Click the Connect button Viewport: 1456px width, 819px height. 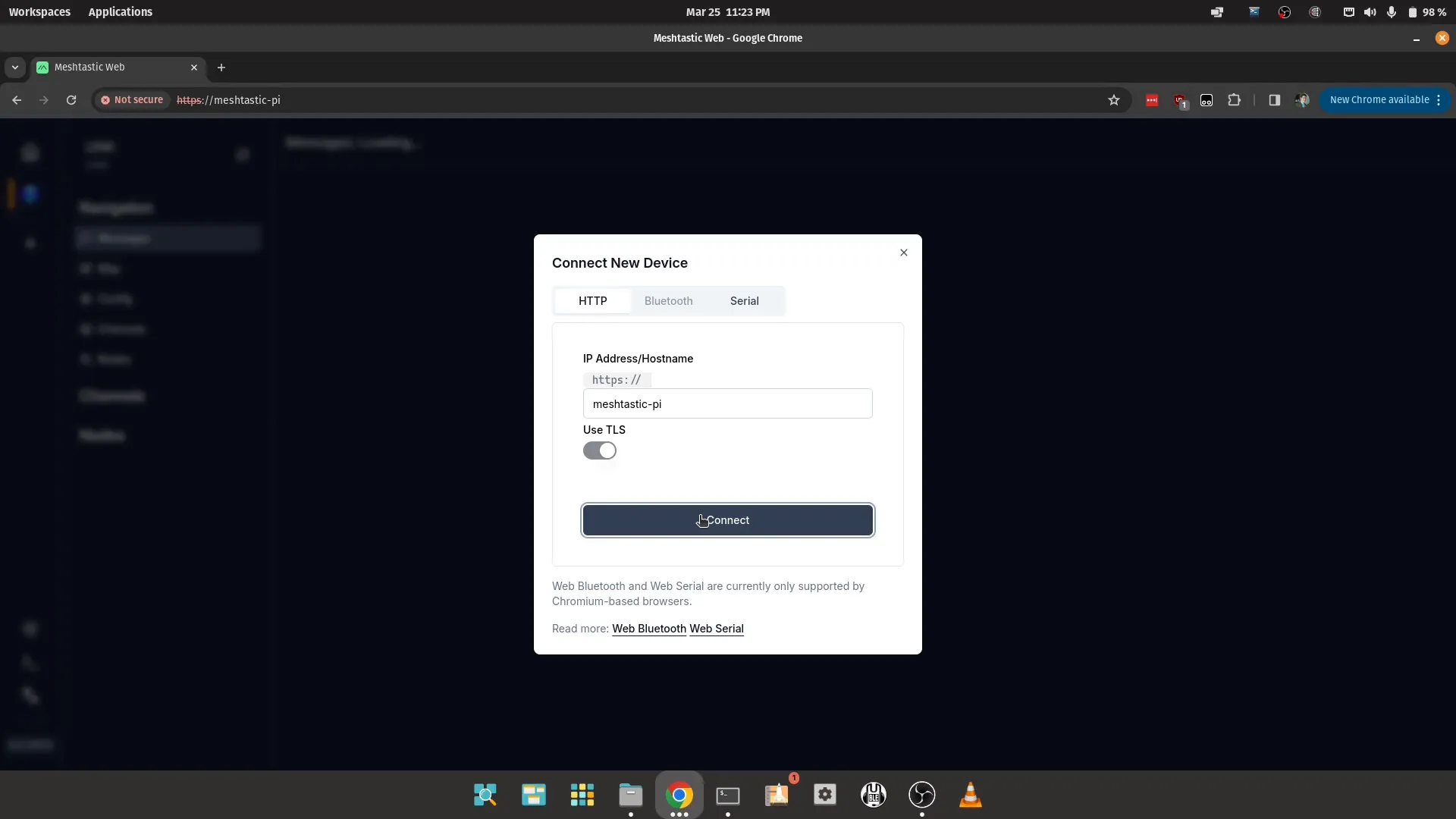coord(727,520)
